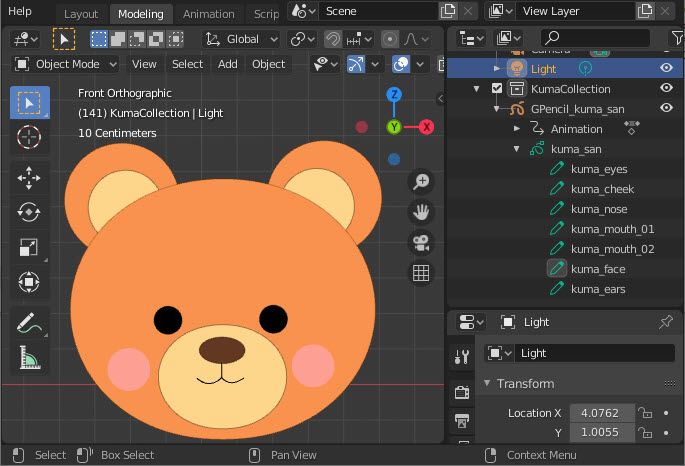Toggle visibility of GPencil_kuma_san

[x=666, y=109]
